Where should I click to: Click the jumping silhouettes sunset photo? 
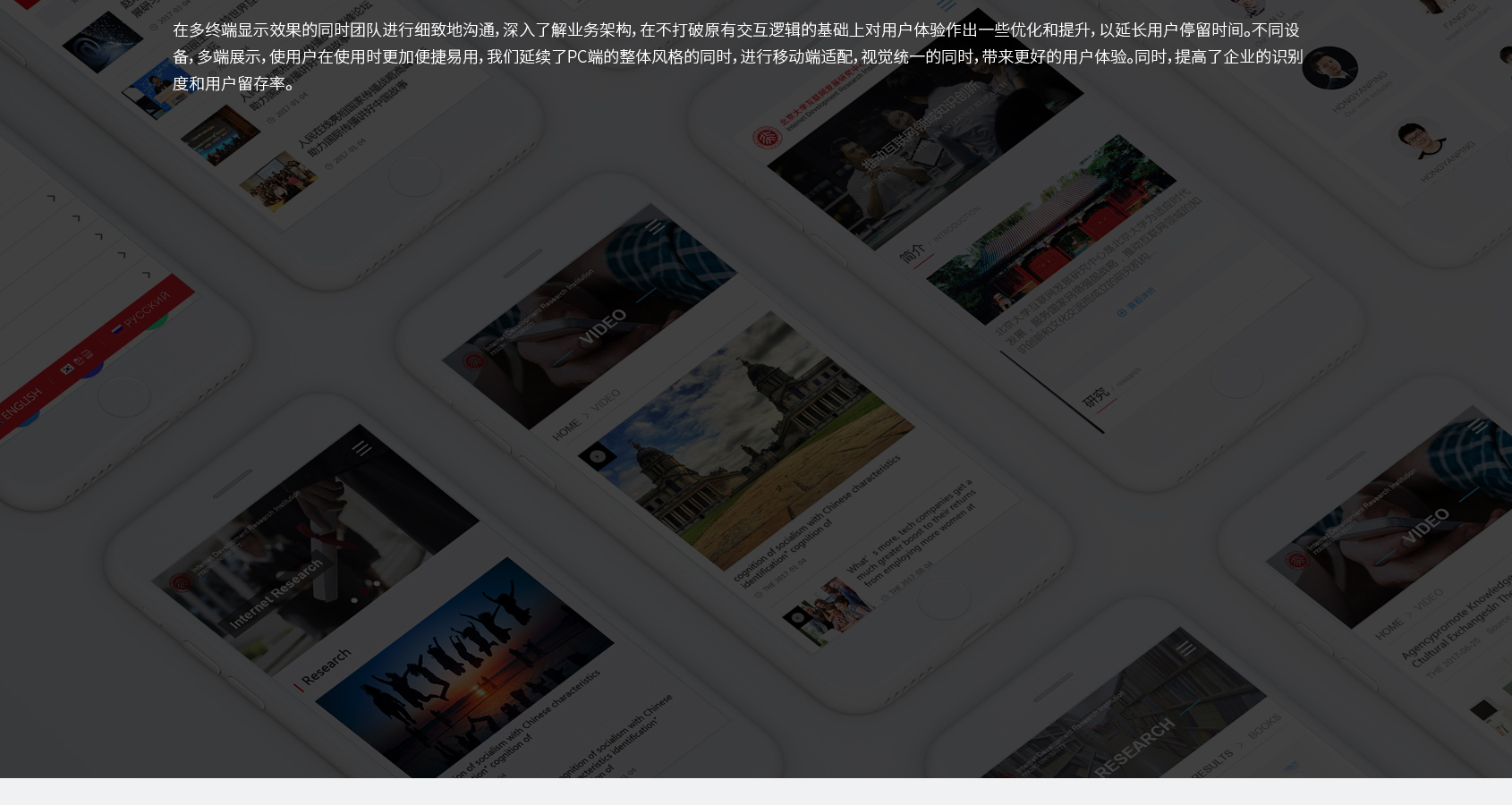click(465, 668)
